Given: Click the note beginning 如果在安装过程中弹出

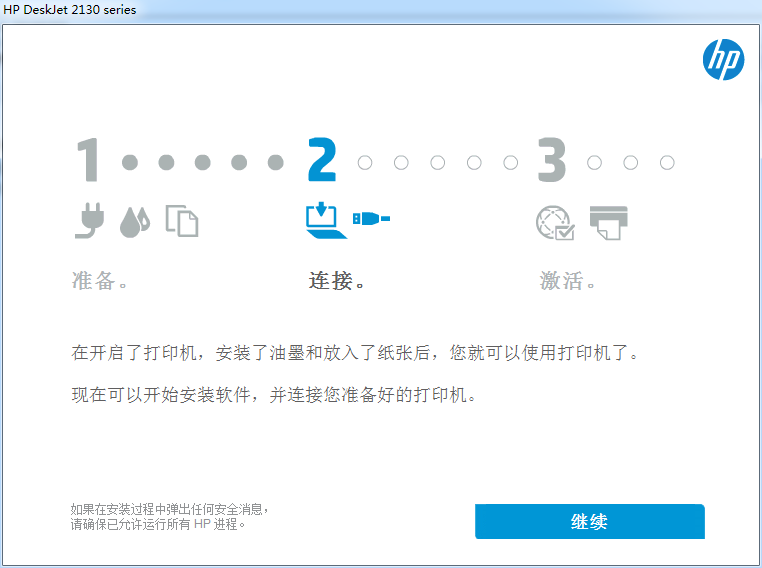Looking at the screenshot, I should (x=170, y=509).
